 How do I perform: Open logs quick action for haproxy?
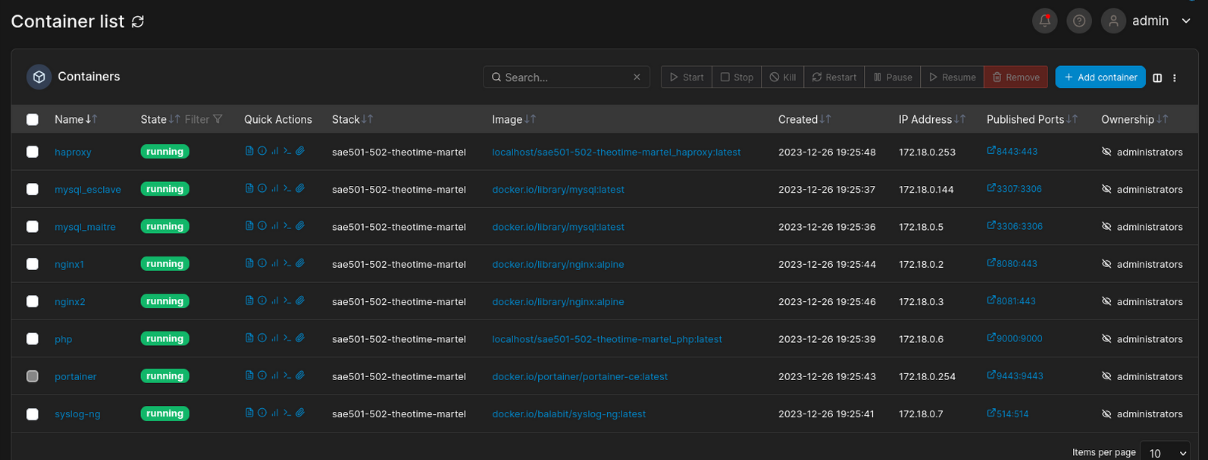[x=250, y=151]
